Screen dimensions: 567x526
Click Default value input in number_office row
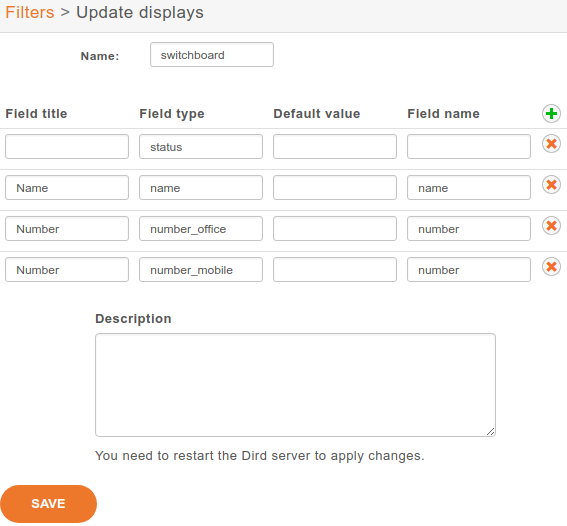[335, 228]
